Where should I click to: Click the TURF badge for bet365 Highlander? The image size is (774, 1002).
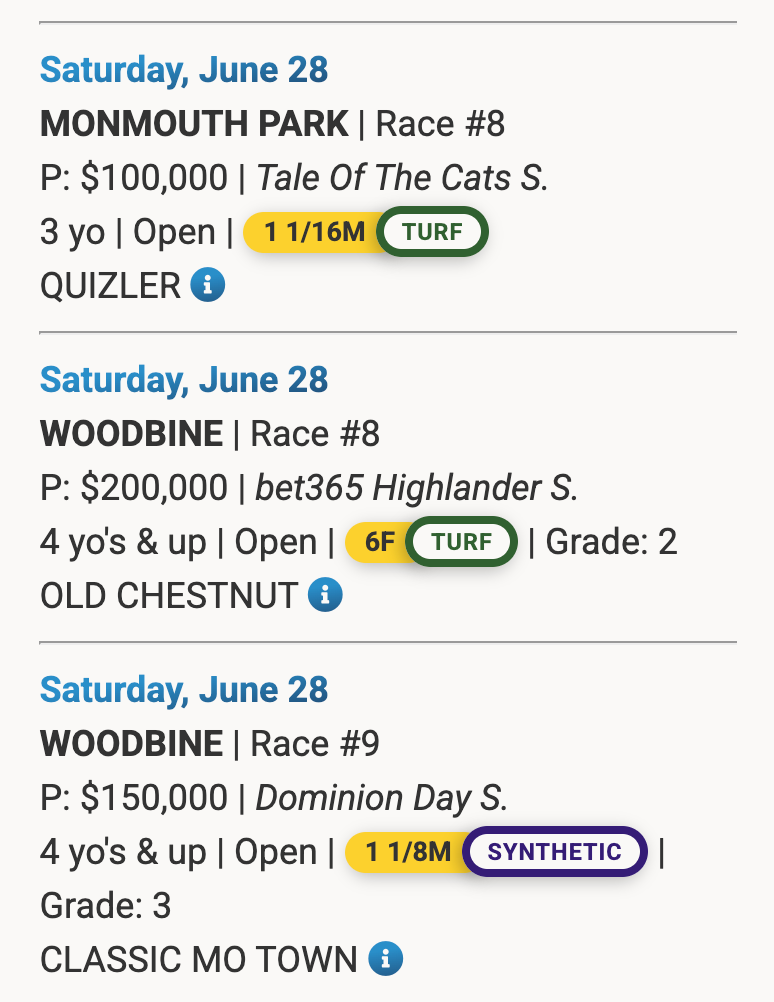click(461, 541)
